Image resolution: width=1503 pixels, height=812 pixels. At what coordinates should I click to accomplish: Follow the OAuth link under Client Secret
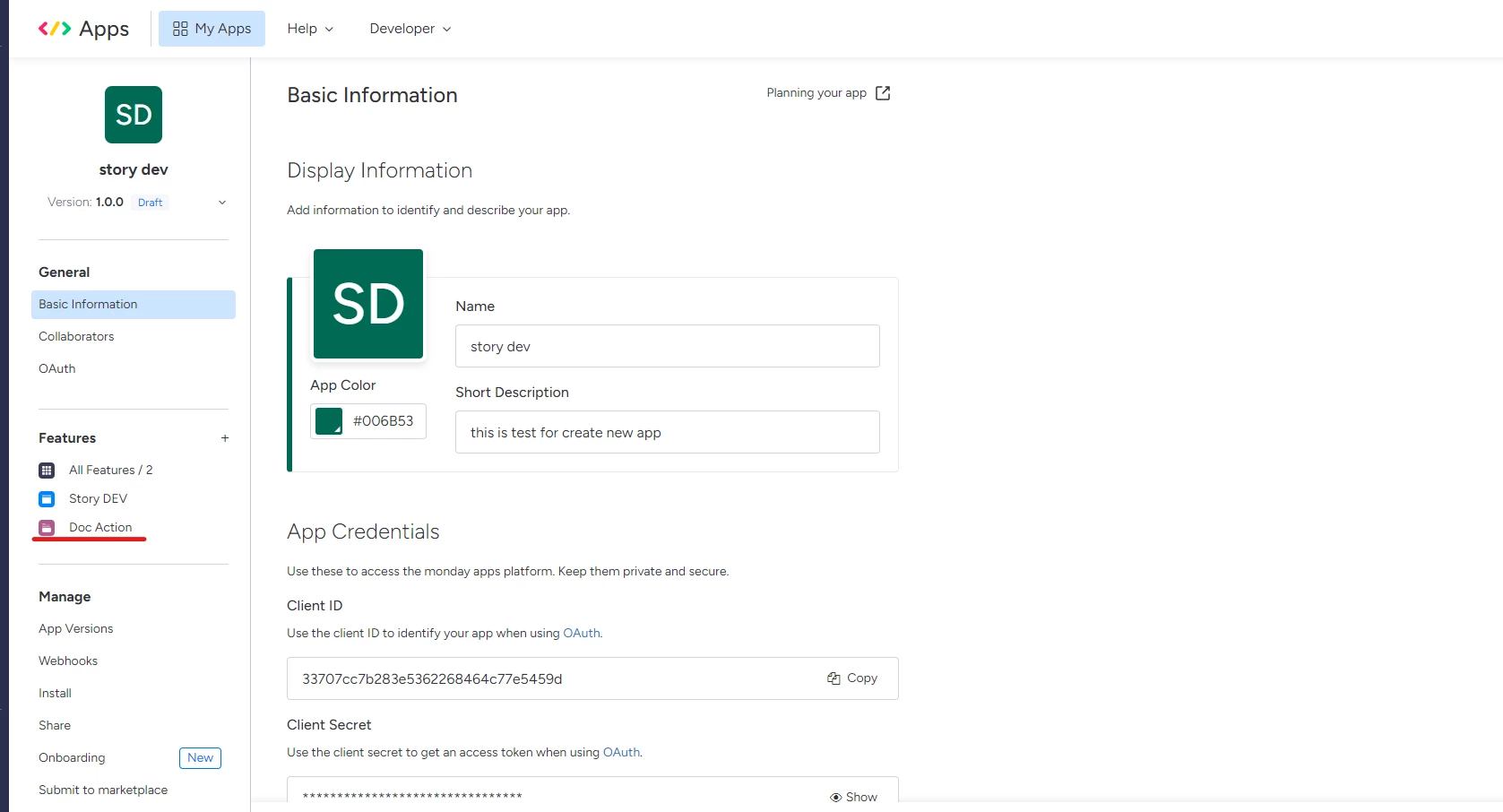click(622, 753)
